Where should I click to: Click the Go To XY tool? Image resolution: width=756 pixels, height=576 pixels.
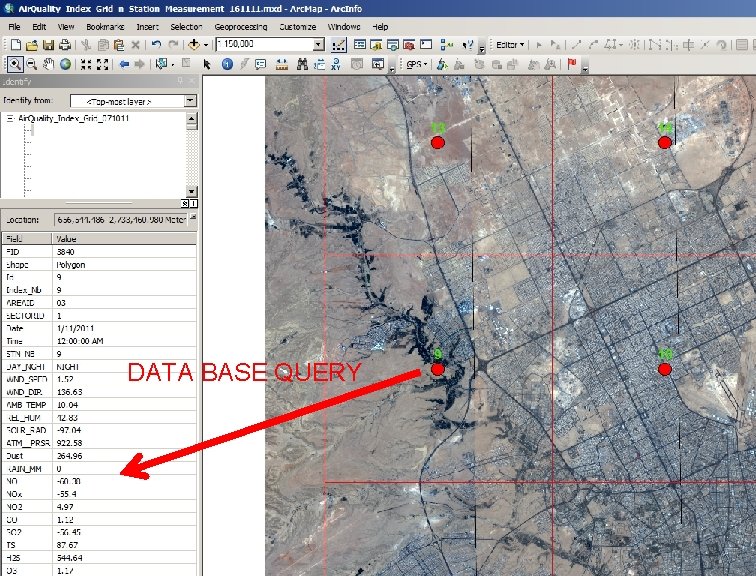[336, 64]
